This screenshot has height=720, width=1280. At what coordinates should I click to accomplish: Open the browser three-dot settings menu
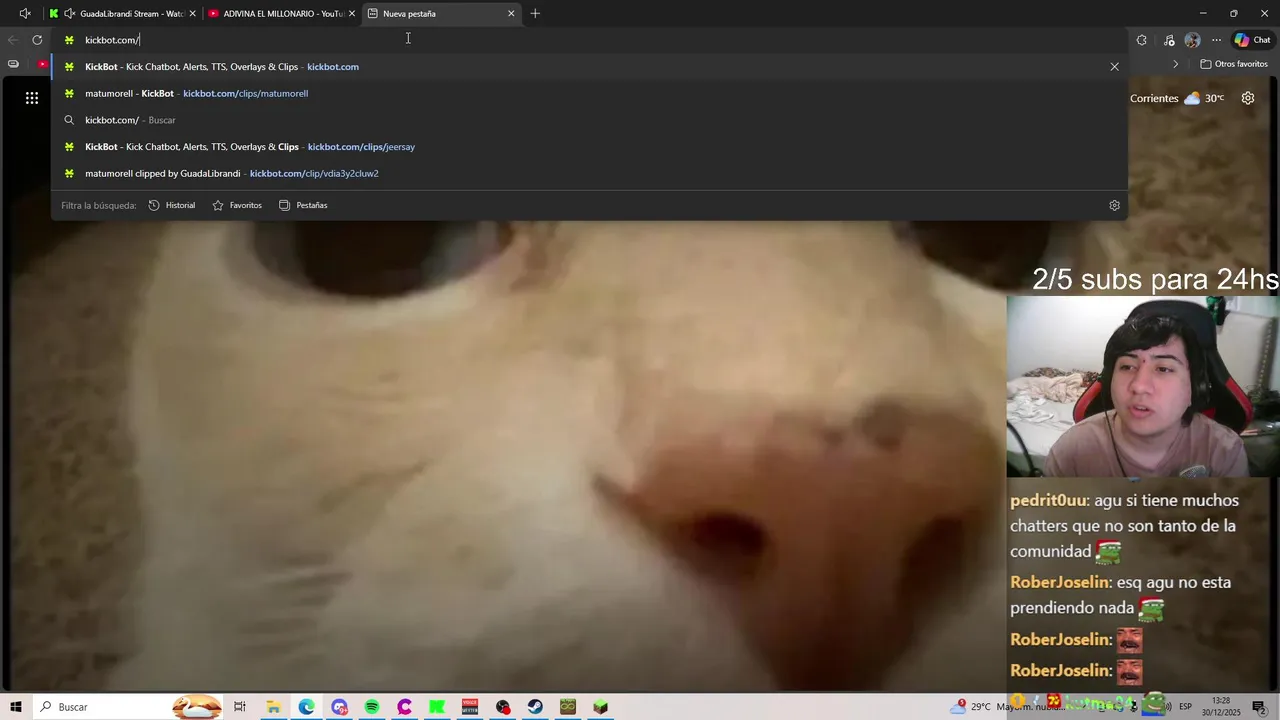(x=1216, y=40)
